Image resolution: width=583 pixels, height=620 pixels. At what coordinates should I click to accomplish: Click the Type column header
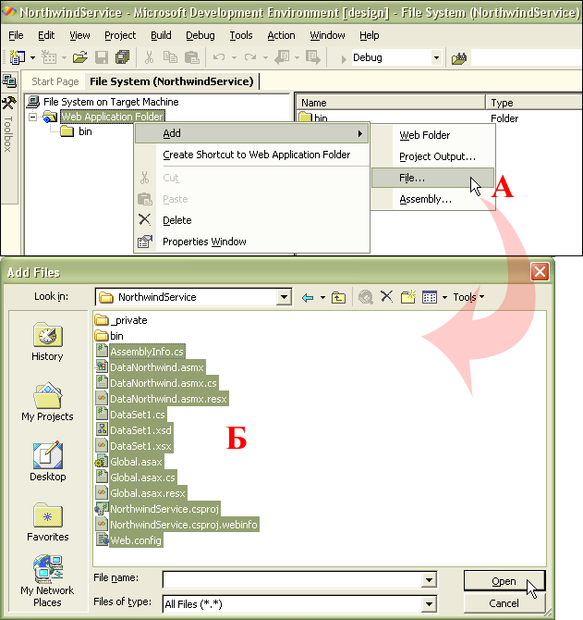pos(534,103)
